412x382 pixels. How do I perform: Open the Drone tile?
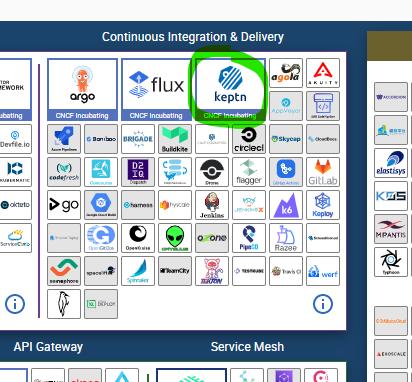(212, 172)
